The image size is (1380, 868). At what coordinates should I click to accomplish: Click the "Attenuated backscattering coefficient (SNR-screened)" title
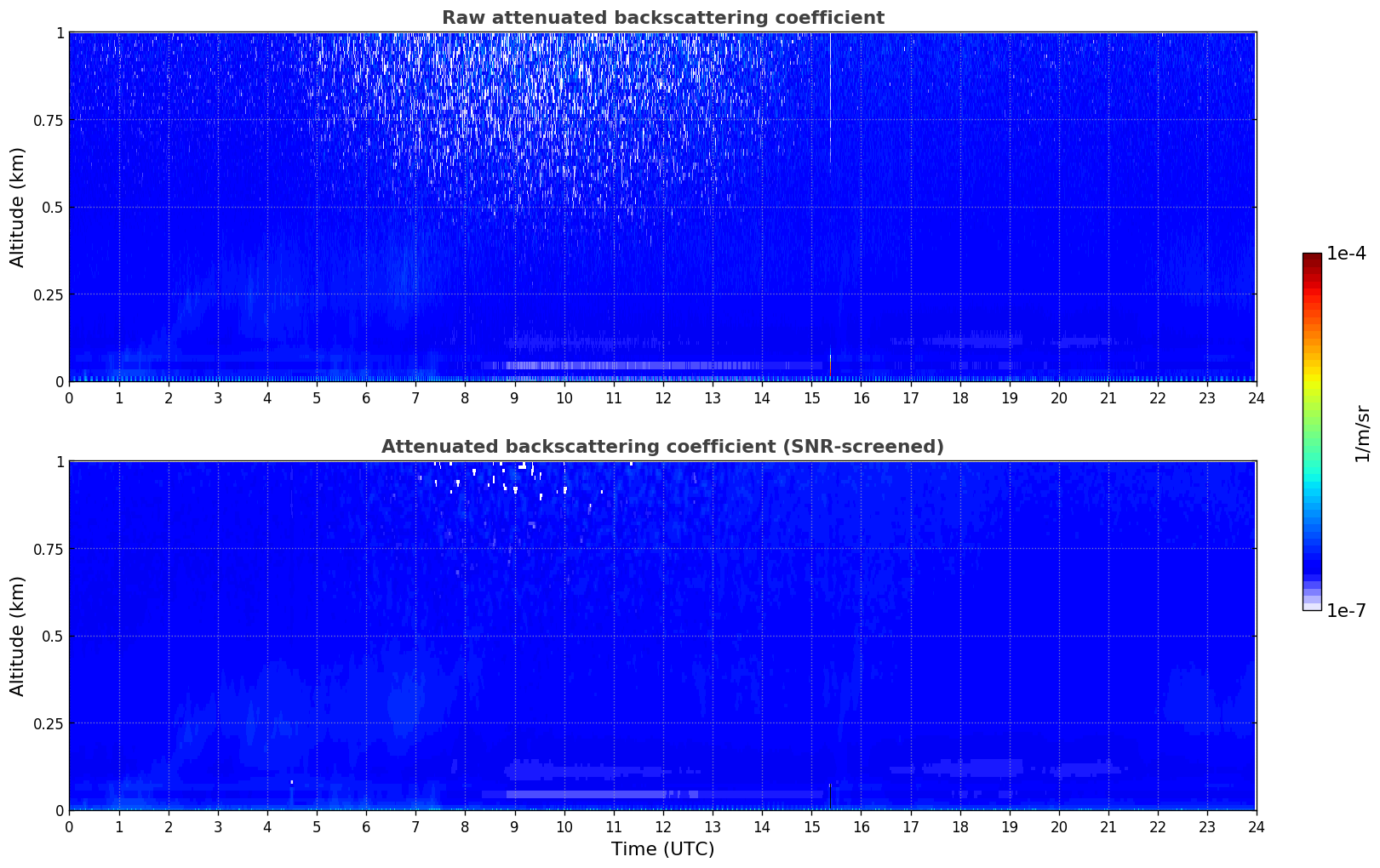662,447
